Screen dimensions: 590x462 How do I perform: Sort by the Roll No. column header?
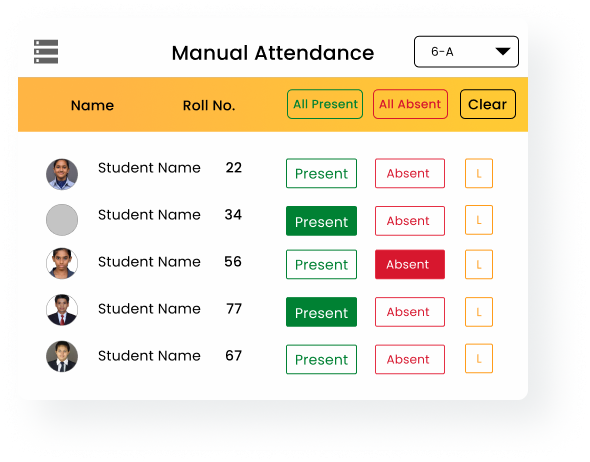pyautogui.click(x=209, y=106)
